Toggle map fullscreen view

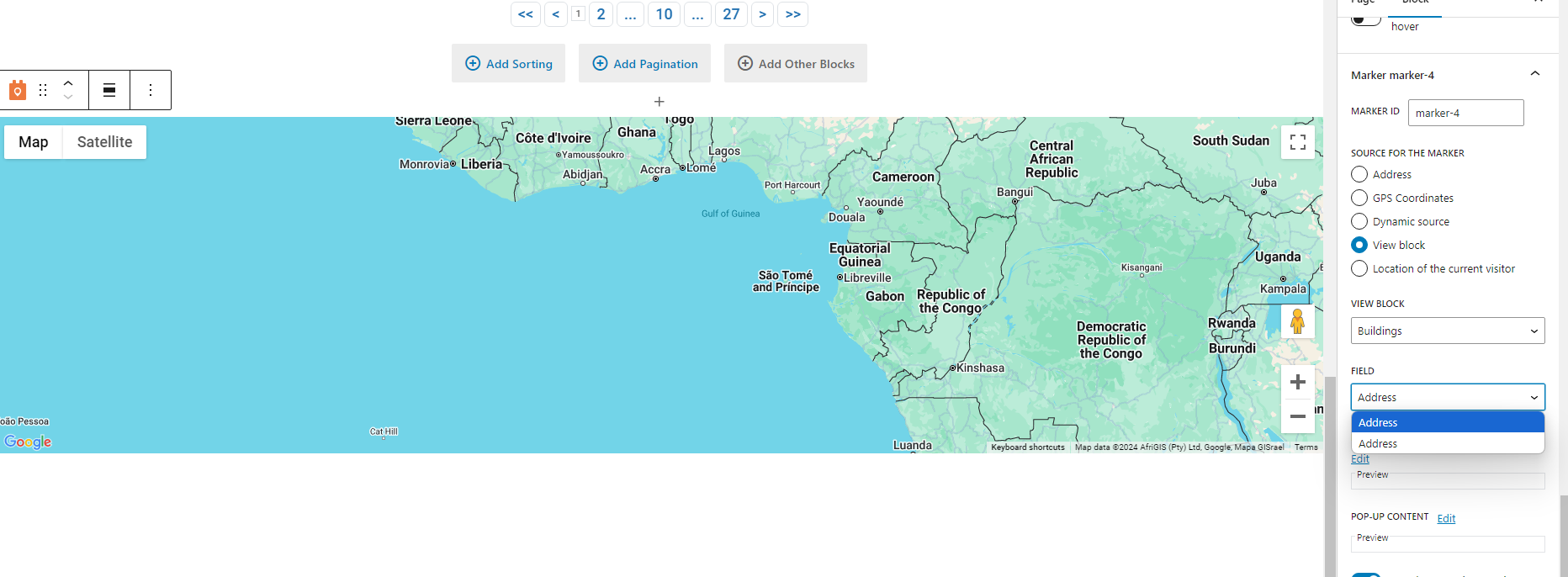(x=1298, y=142)
